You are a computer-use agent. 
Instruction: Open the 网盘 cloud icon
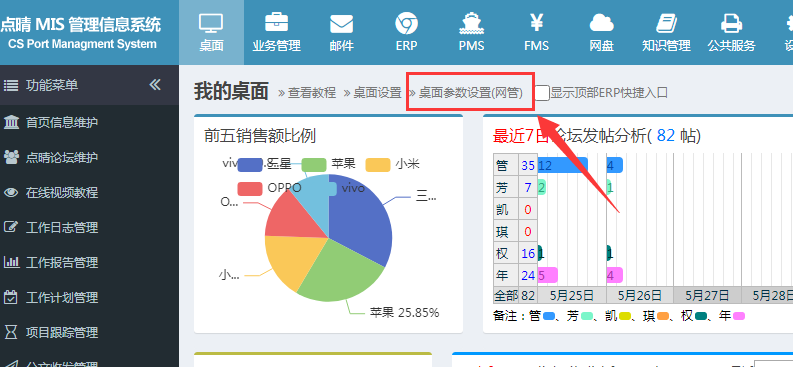tap(601, 24)
